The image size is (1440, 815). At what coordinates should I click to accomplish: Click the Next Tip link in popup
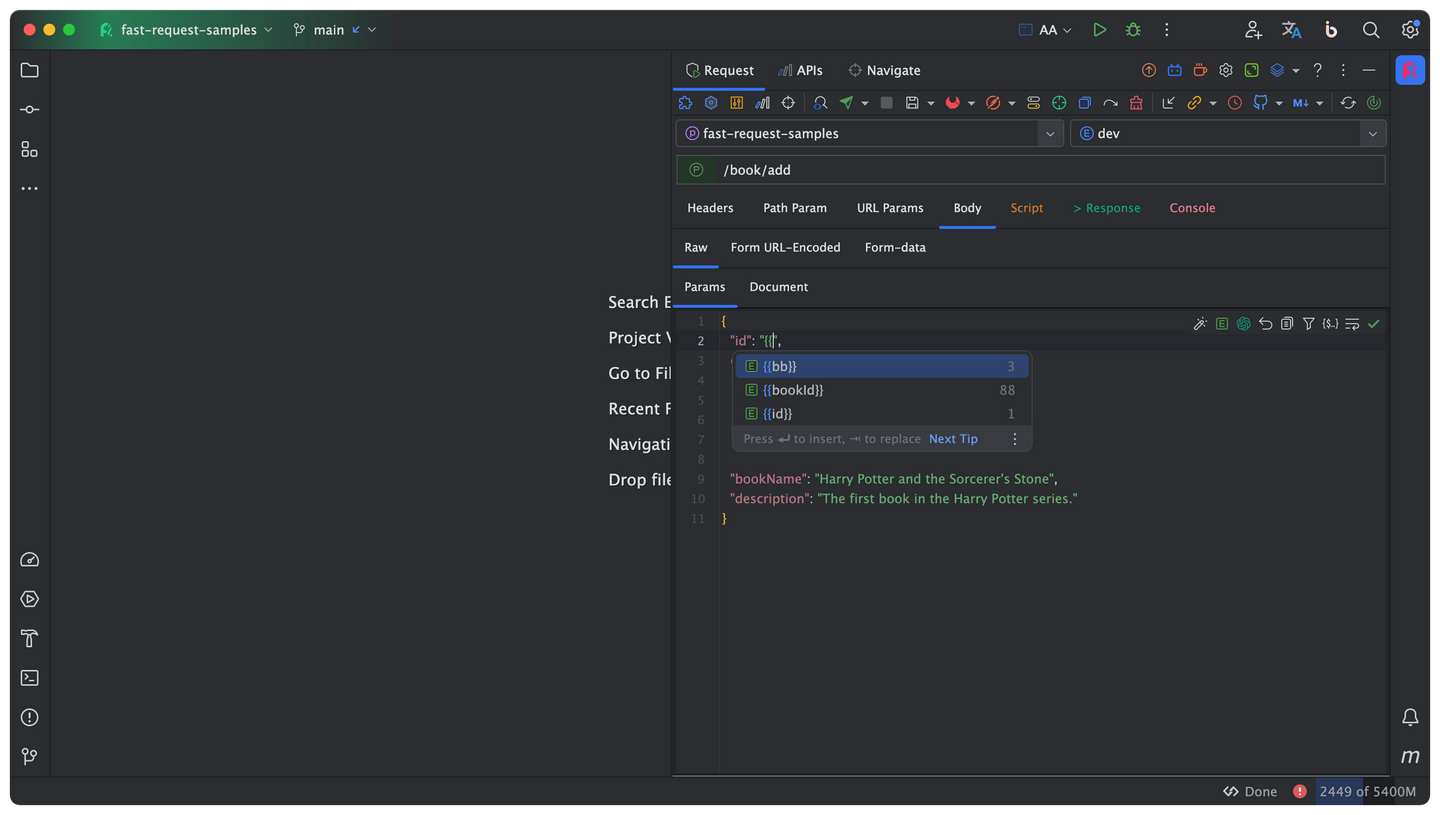(x=953, y=439)
